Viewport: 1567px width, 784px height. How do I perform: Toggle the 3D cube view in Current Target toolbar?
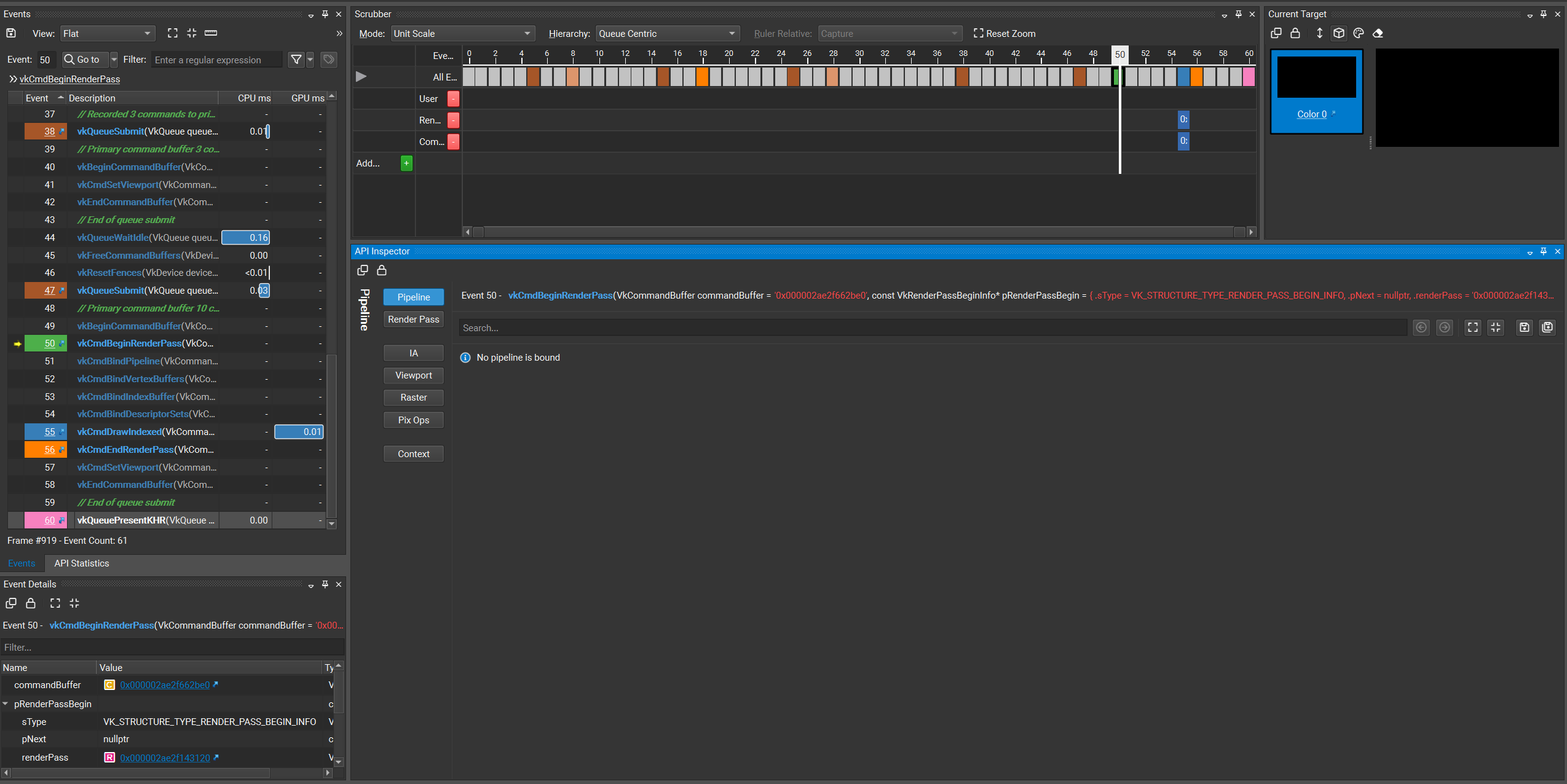(x=1338, y=34)
